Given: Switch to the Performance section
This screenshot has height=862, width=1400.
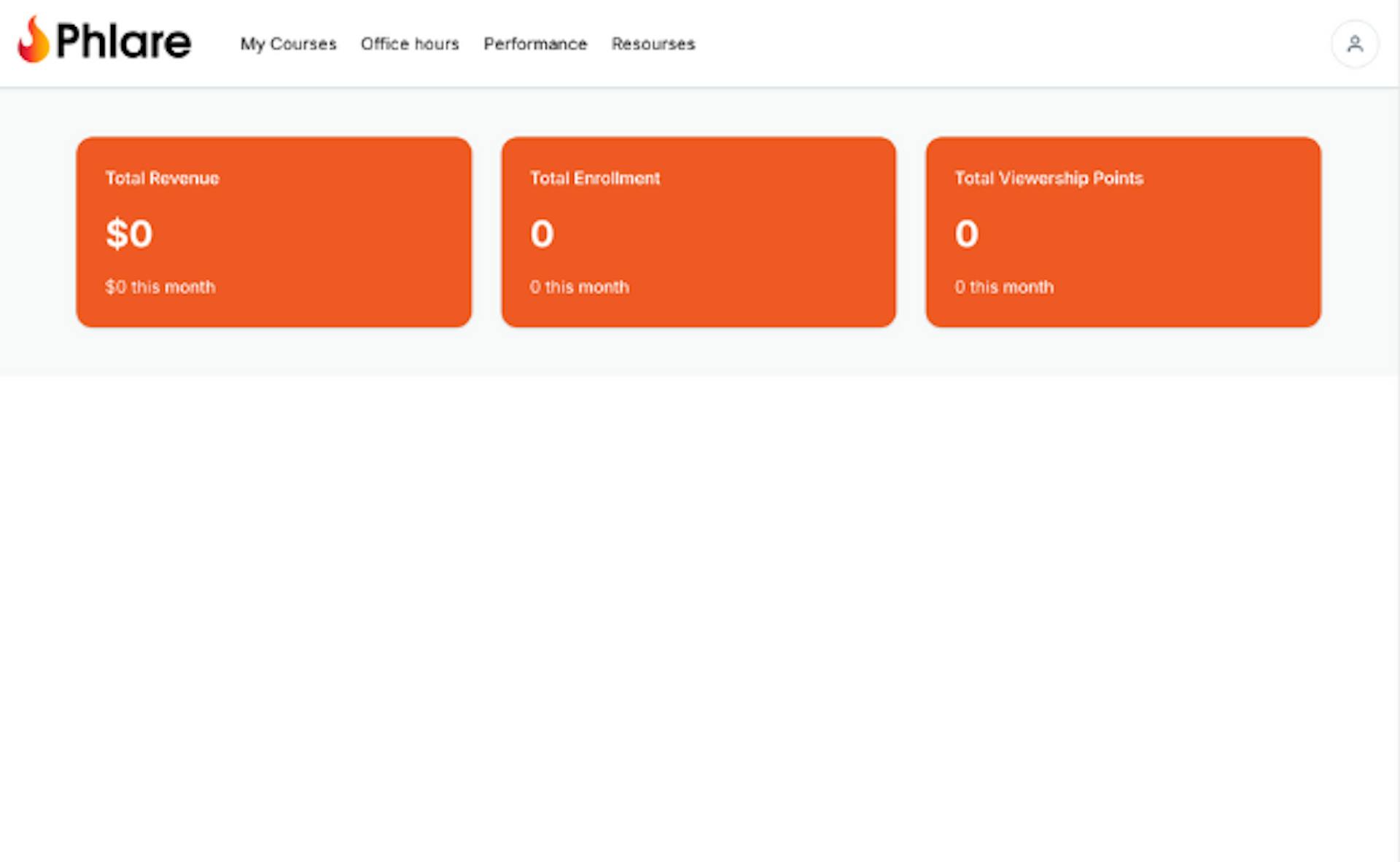Looking at the screenshot, I should tap(534, 44).
